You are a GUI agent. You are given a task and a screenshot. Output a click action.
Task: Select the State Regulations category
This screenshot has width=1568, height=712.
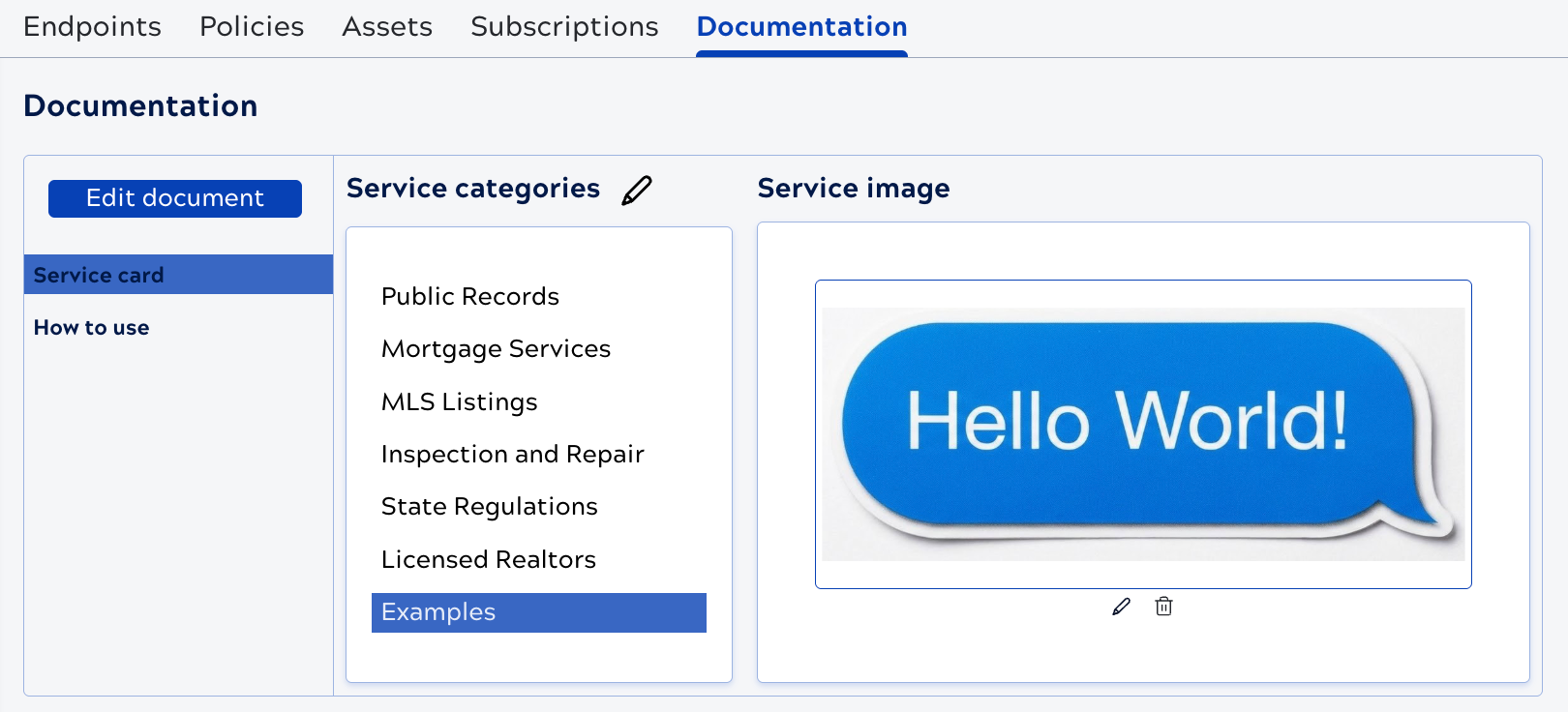(x=490, y=507)
